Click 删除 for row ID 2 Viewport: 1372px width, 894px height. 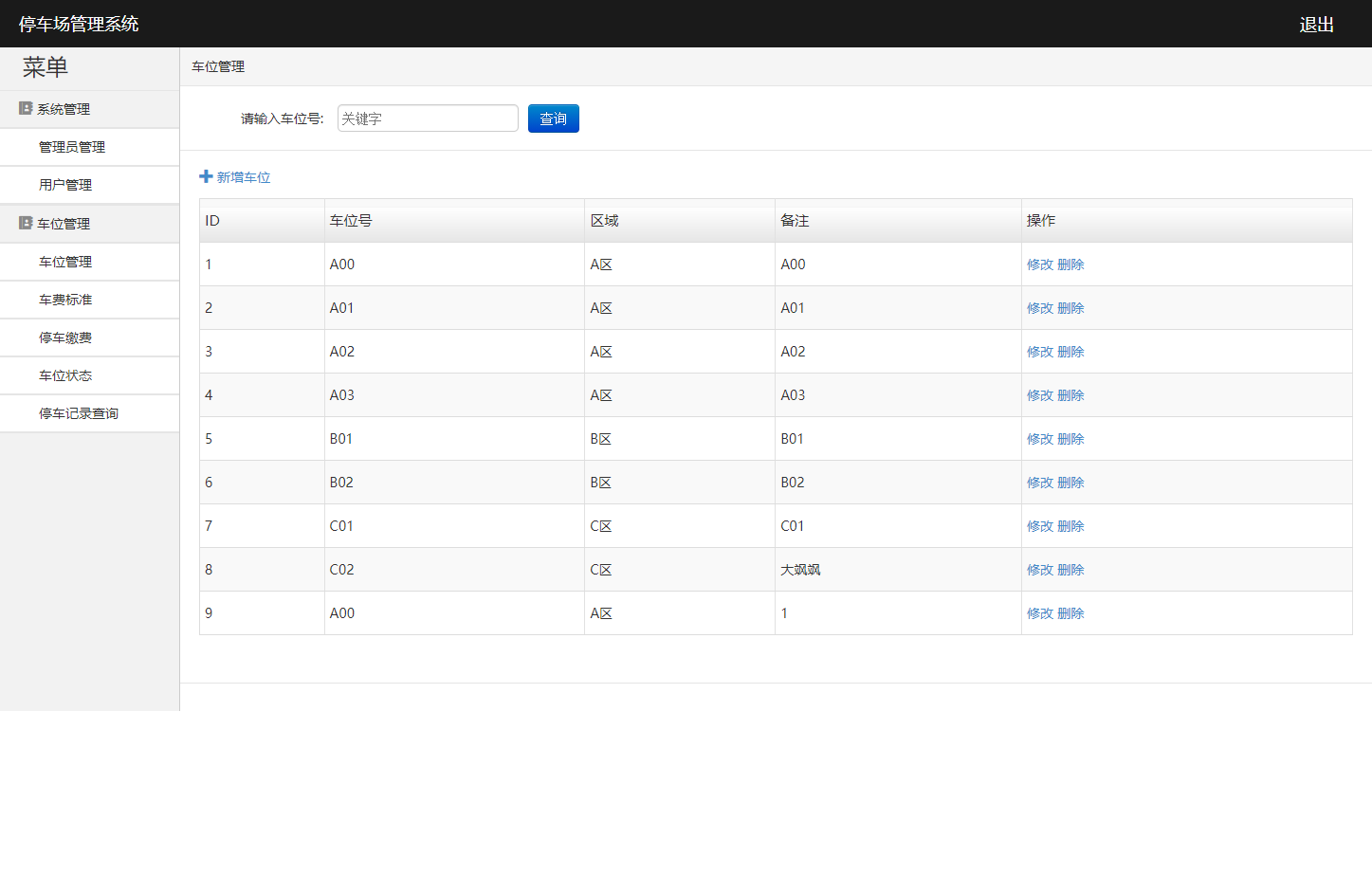pos(1070,309)
